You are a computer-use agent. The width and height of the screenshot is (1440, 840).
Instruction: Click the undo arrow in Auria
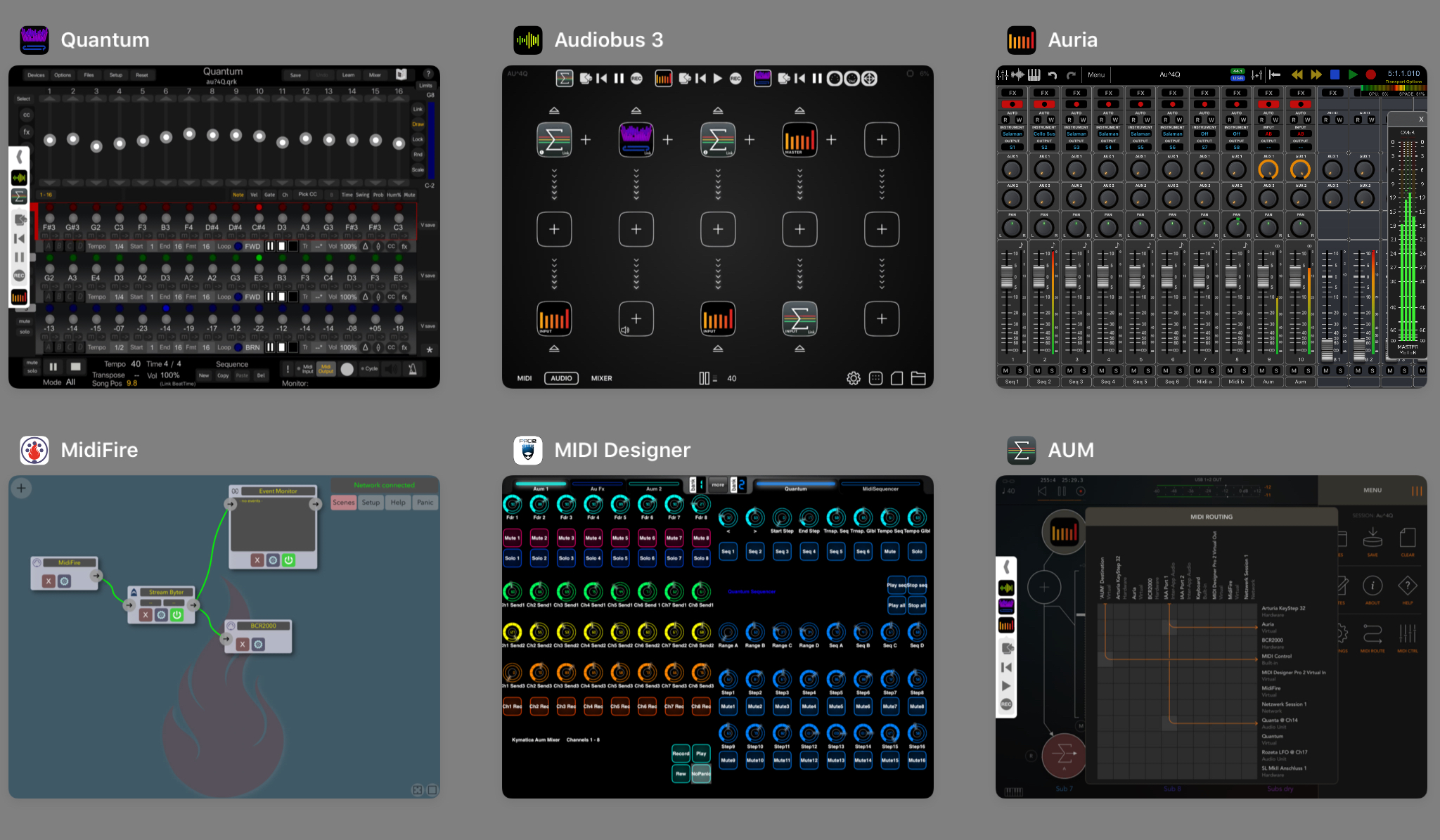click(x=1053, y=75)
